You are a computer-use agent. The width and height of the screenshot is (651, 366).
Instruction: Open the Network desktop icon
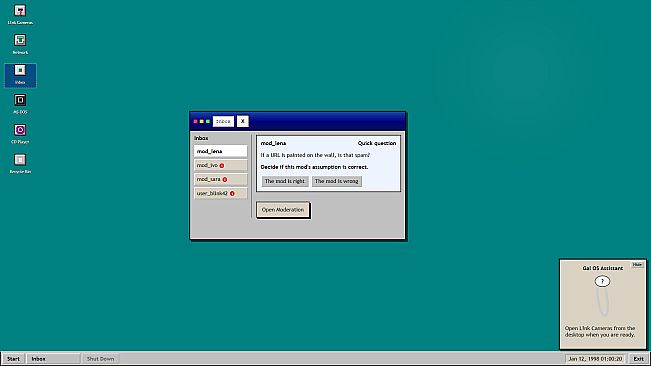point(20,45)
